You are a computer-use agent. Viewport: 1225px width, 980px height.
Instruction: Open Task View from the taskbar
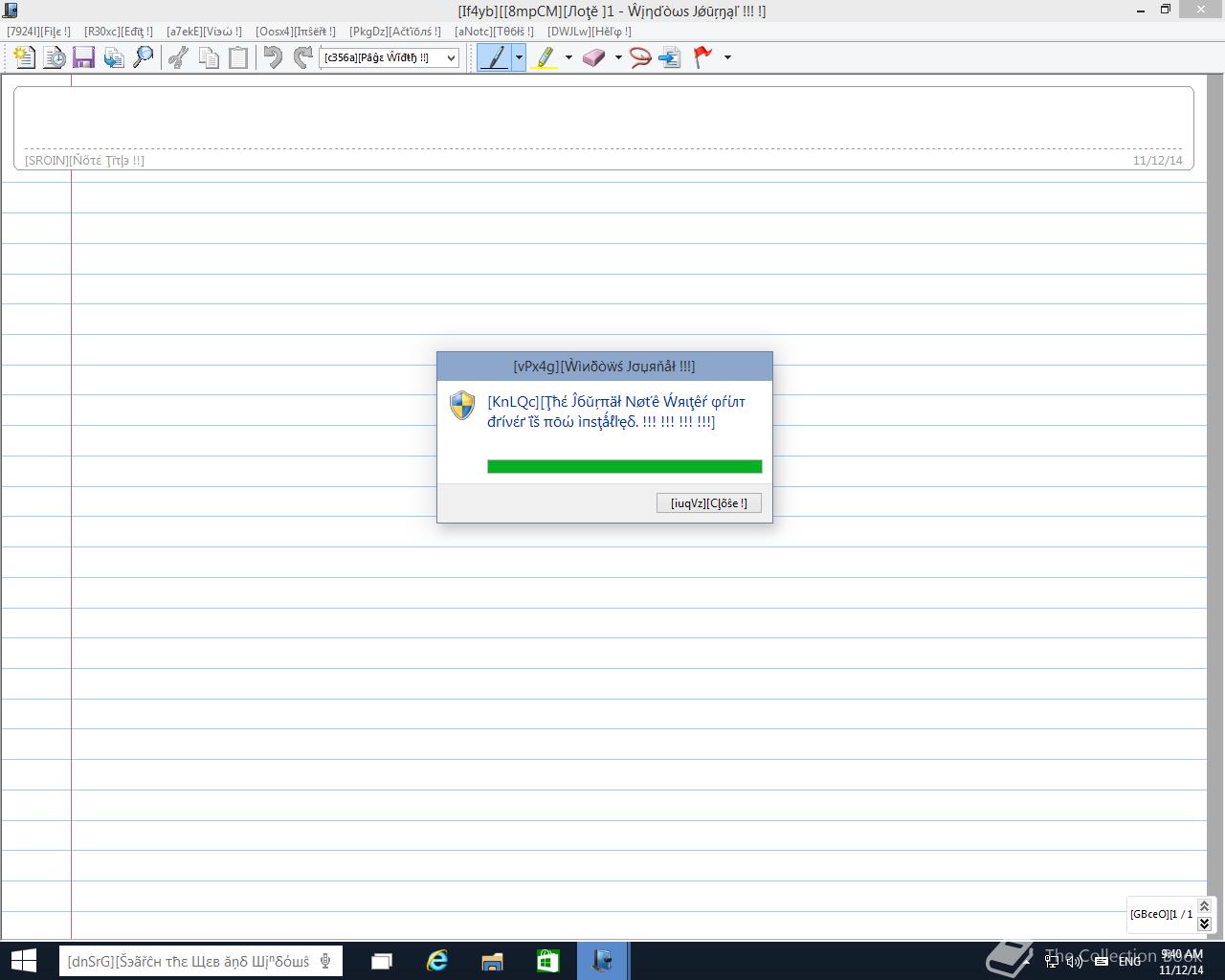click(x=382, y=961)
